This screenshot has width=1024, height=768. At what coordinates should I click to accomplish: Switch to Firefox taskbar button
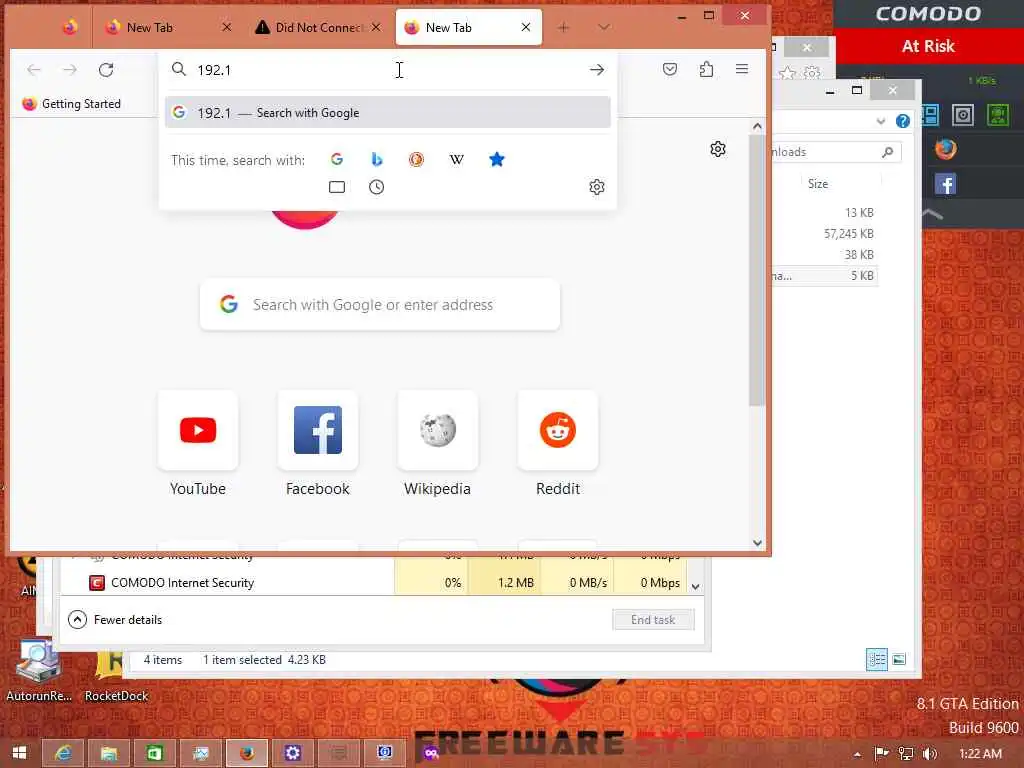247,753
